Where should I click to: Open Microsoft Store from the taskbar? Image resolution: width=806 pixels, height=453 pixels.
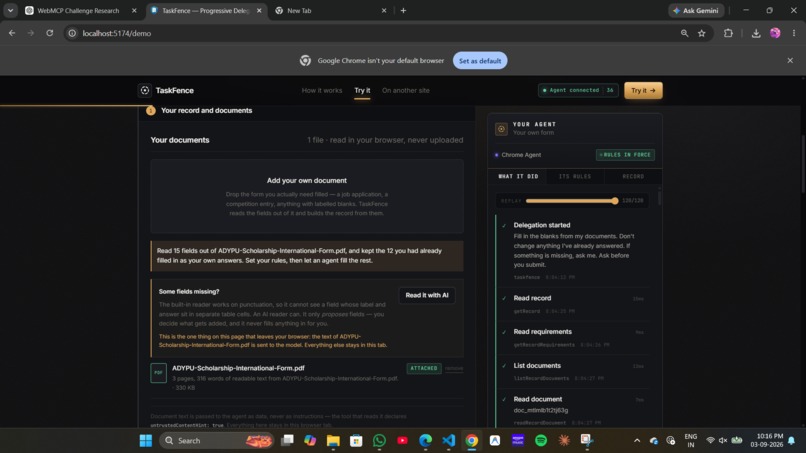point(356,441)
